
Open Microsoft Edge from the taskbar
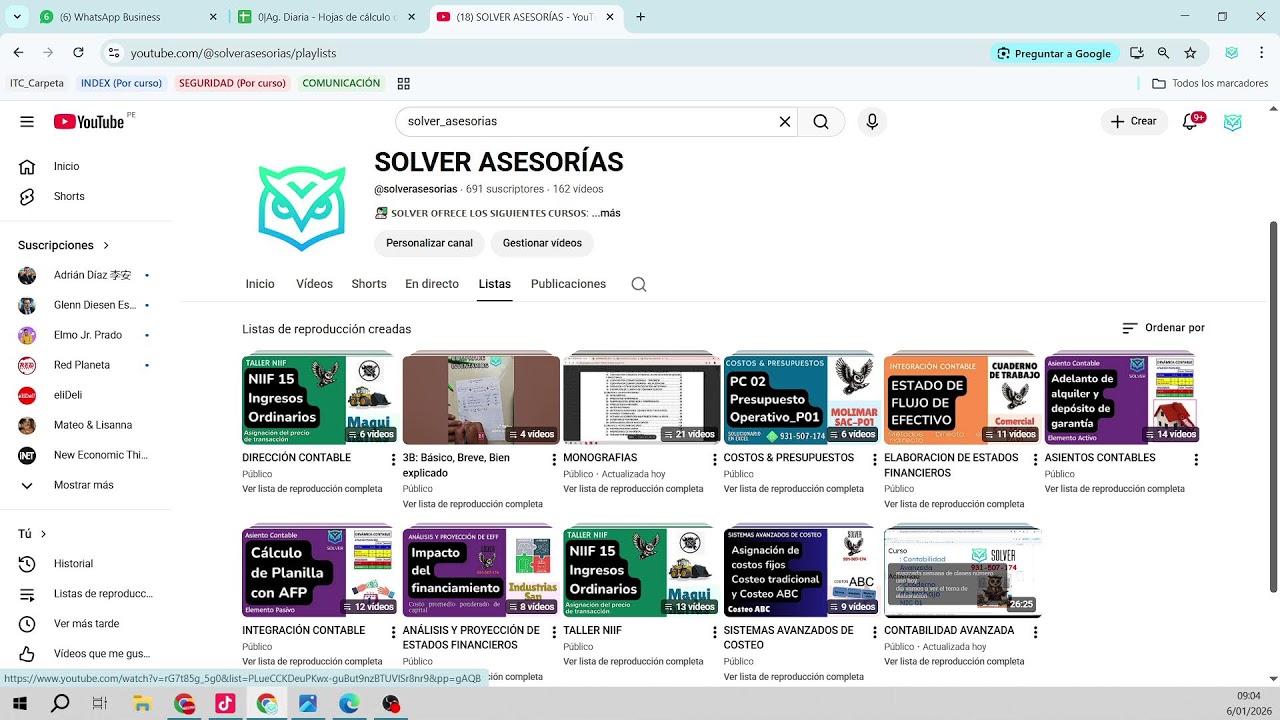tap(348, 704)
